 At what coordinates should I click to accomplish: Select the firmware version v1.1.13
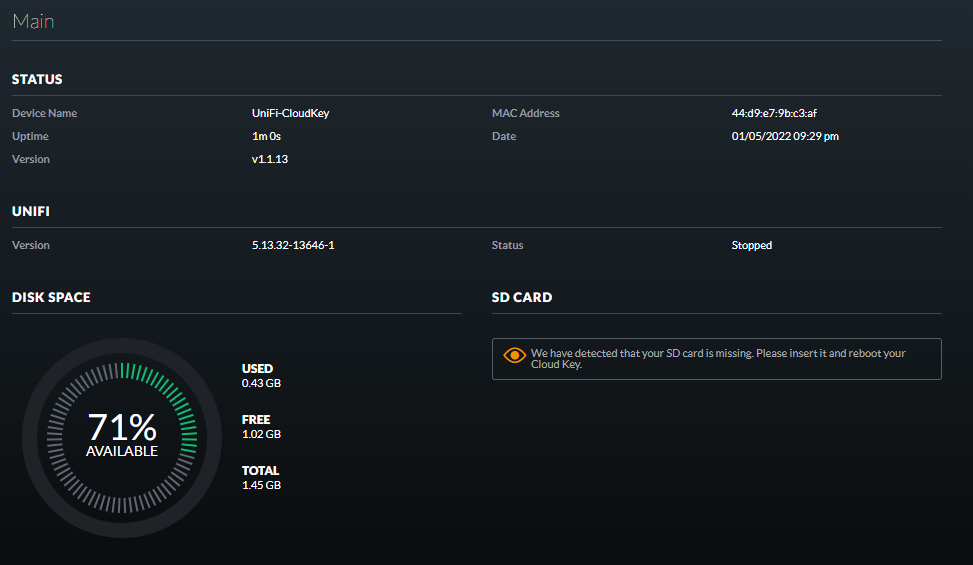(x=270, y=159)
